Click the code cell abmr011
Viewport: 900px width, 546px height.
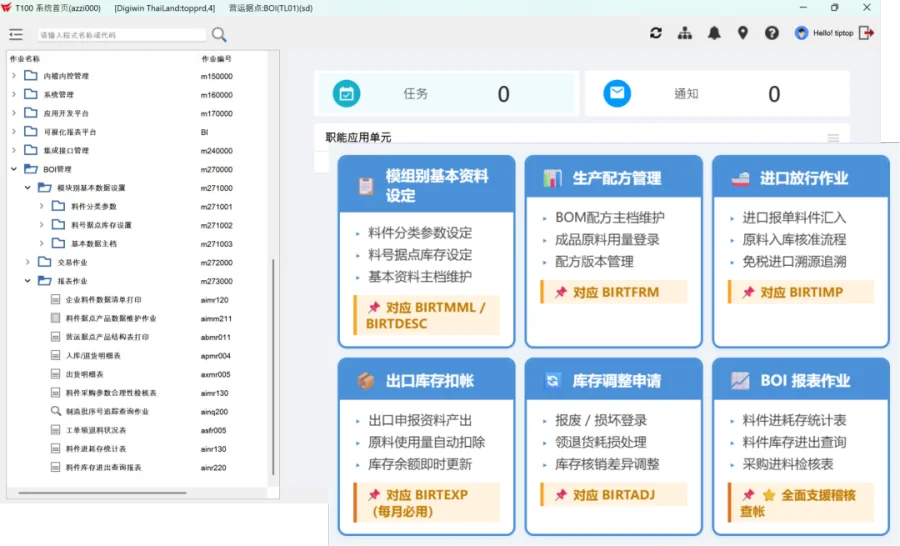[x=215, y=337]
